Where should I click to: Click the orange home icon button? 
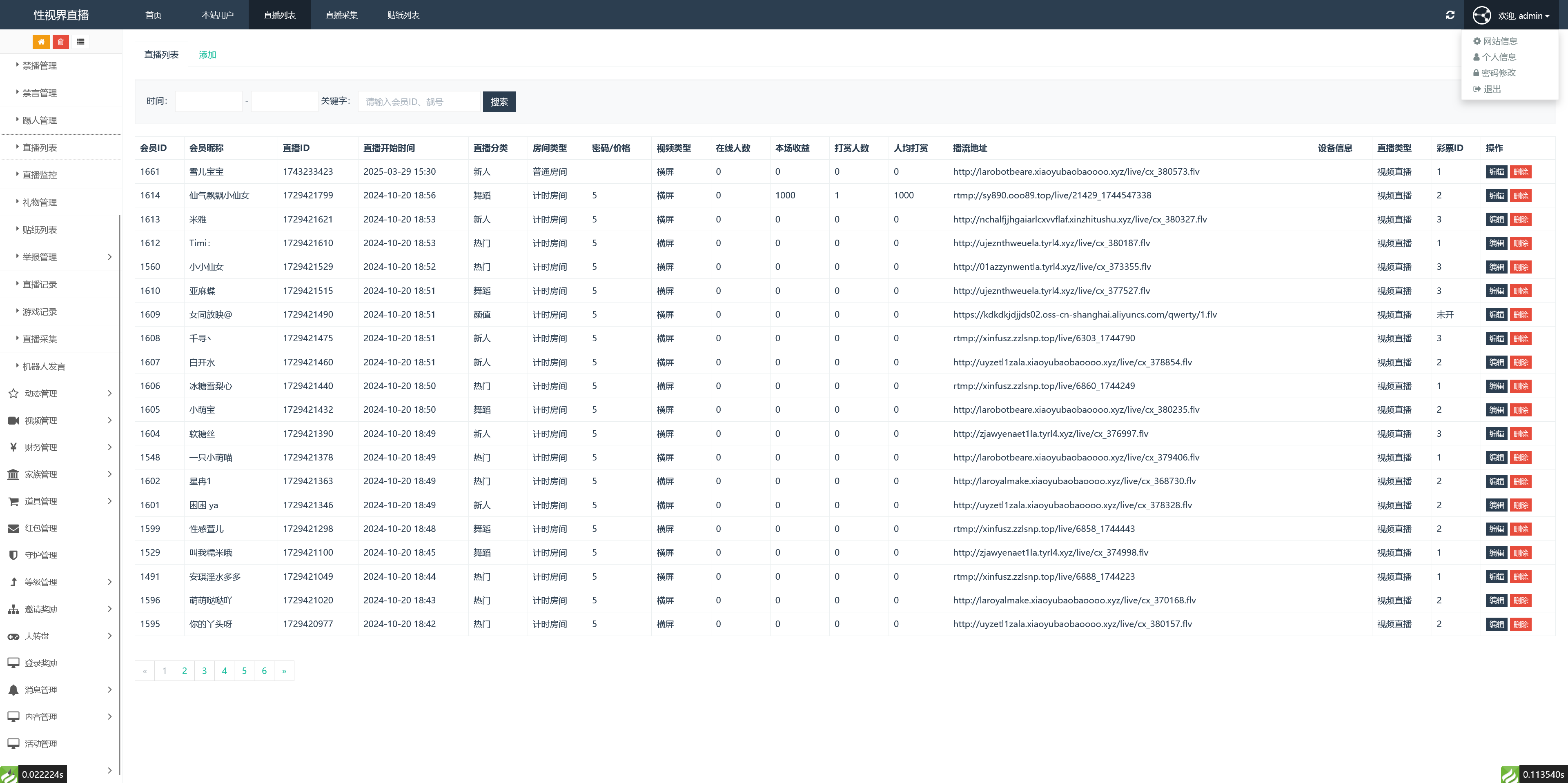(x=41, y=42)
